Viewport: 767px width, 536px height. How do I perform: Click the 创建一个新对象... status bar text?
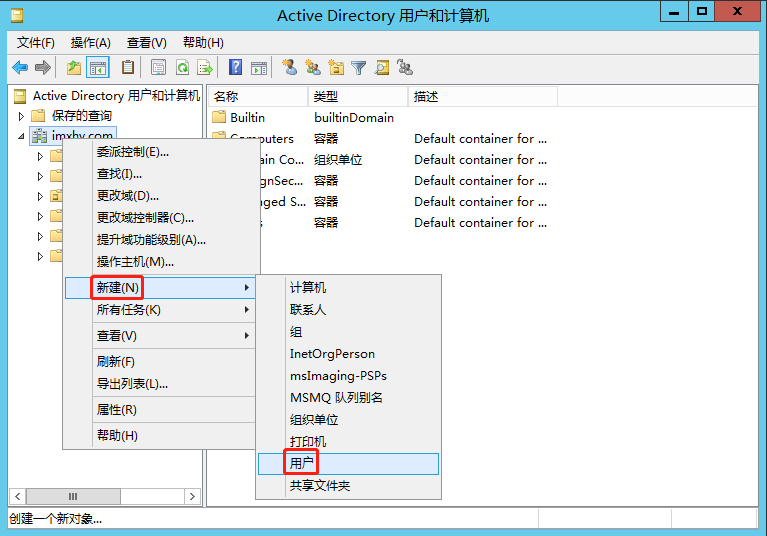tap(55, 518)
